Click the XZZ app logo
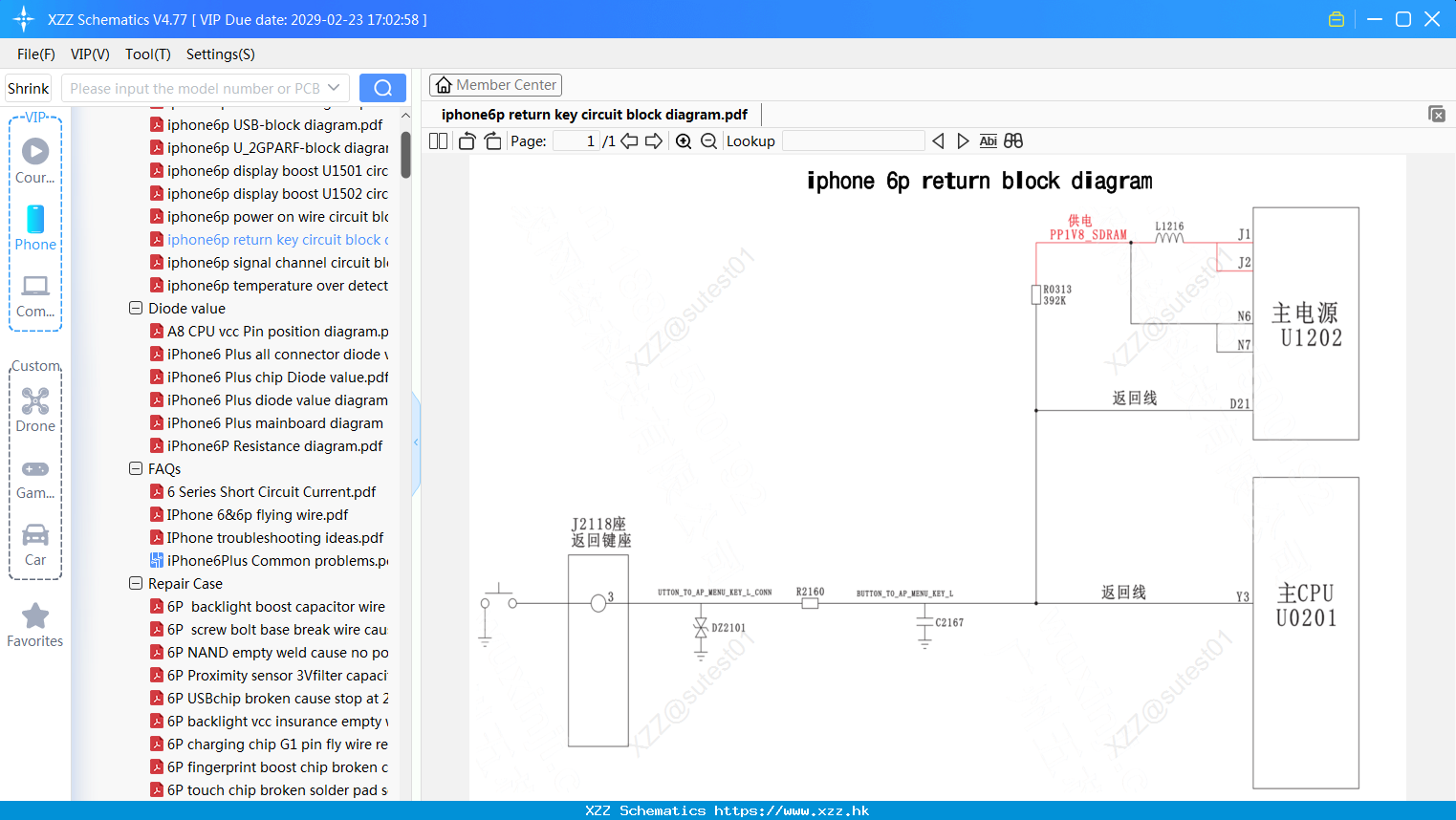1456x820 pixels. click(x=24, y=19)
